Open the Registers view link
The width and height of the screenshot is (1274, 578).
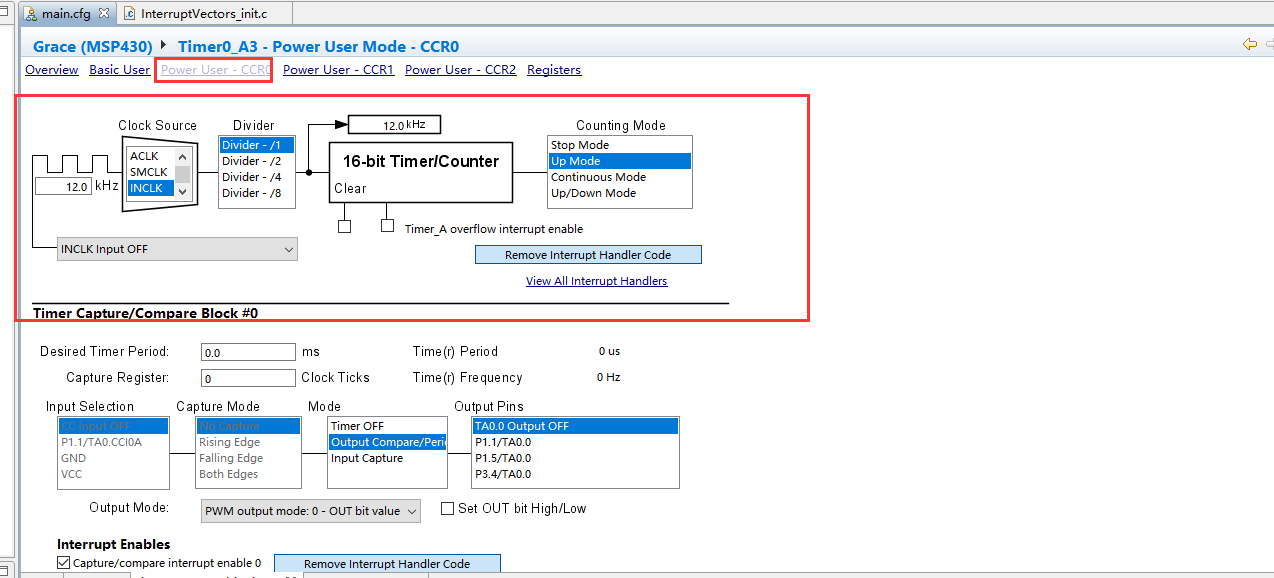[554, 70]
